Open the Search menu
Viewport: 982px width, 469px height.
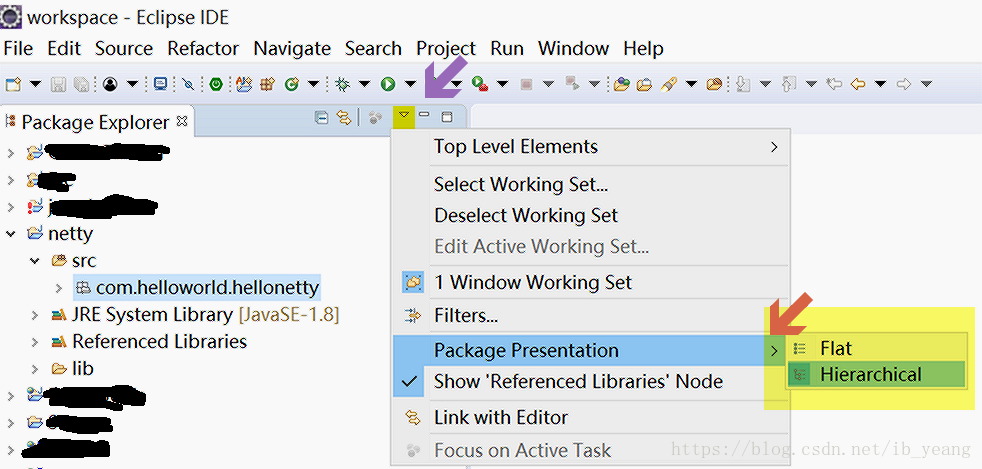coord(373,48)
